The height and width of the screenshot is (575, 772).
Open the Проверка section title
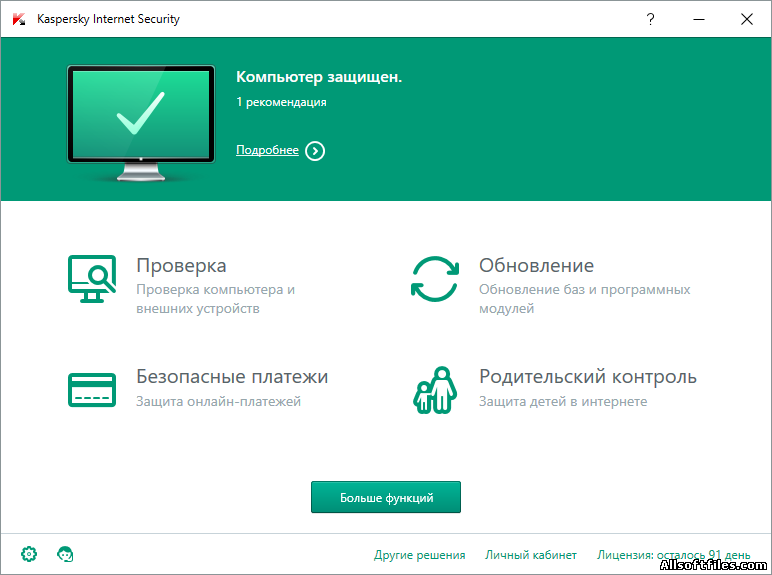(181, 266)
